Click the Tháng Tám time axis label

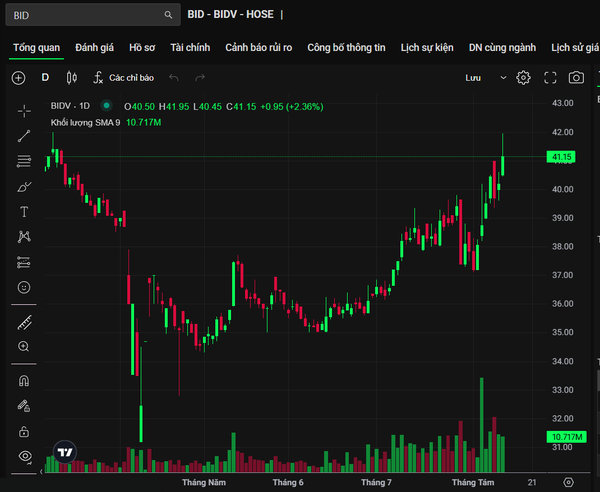coord(473,482)
